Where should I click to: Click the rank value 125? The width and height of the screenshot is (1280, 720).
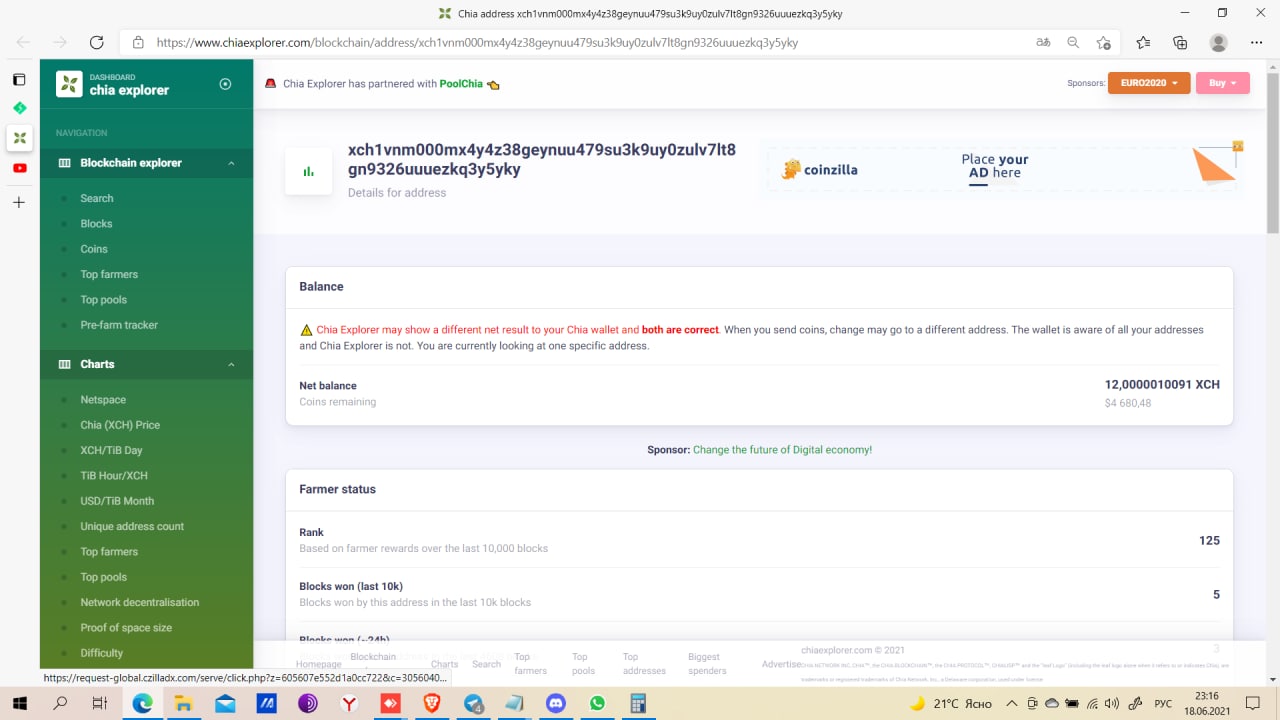coord(1209,540)
